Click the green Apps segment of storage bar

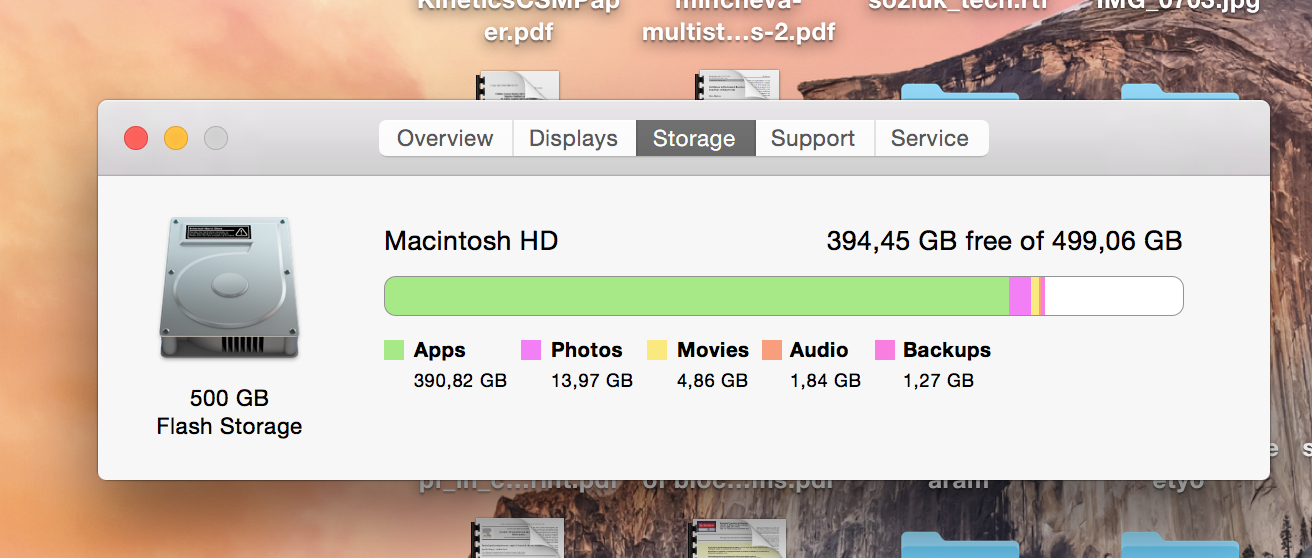click(x=697, y=297)
